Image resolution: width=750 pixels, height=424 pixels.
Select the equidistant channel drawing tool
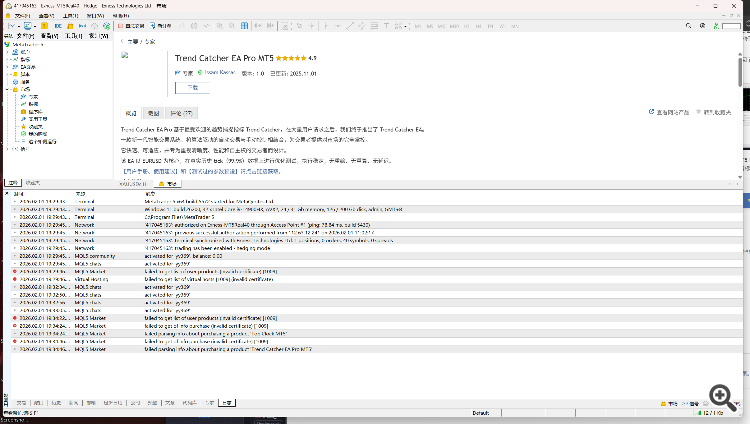(362, 26)
